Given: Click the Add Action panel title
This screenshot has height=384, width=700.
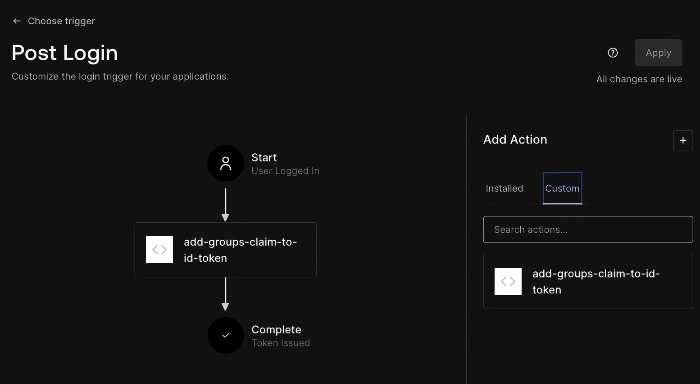Looking at the screenshot, I should tap(515, 140).
